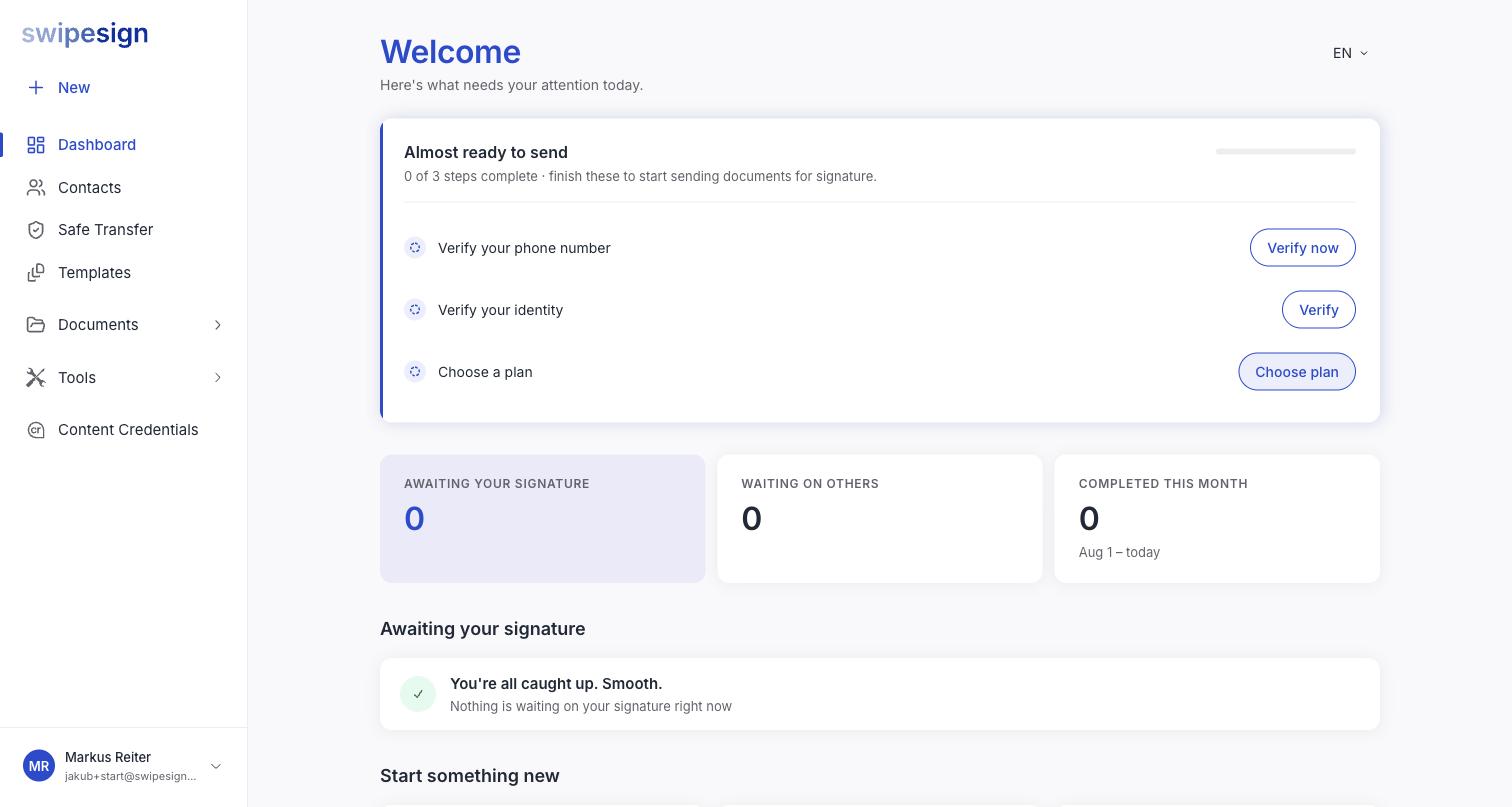Open the Dashboard menu item
Image resolution: width=1512 pixels, height=807 pixels.
(x=124, y=145)
